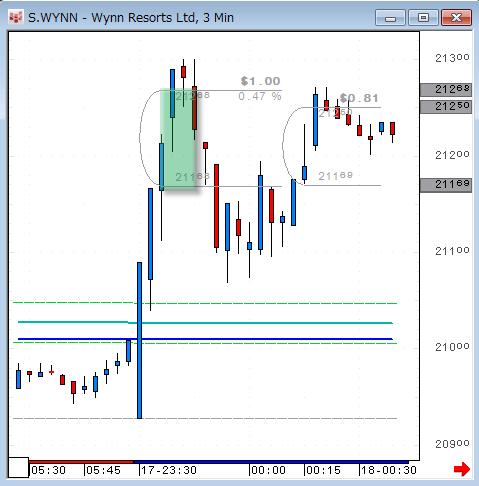Click the 00:00 time axis label

(268, 470)
